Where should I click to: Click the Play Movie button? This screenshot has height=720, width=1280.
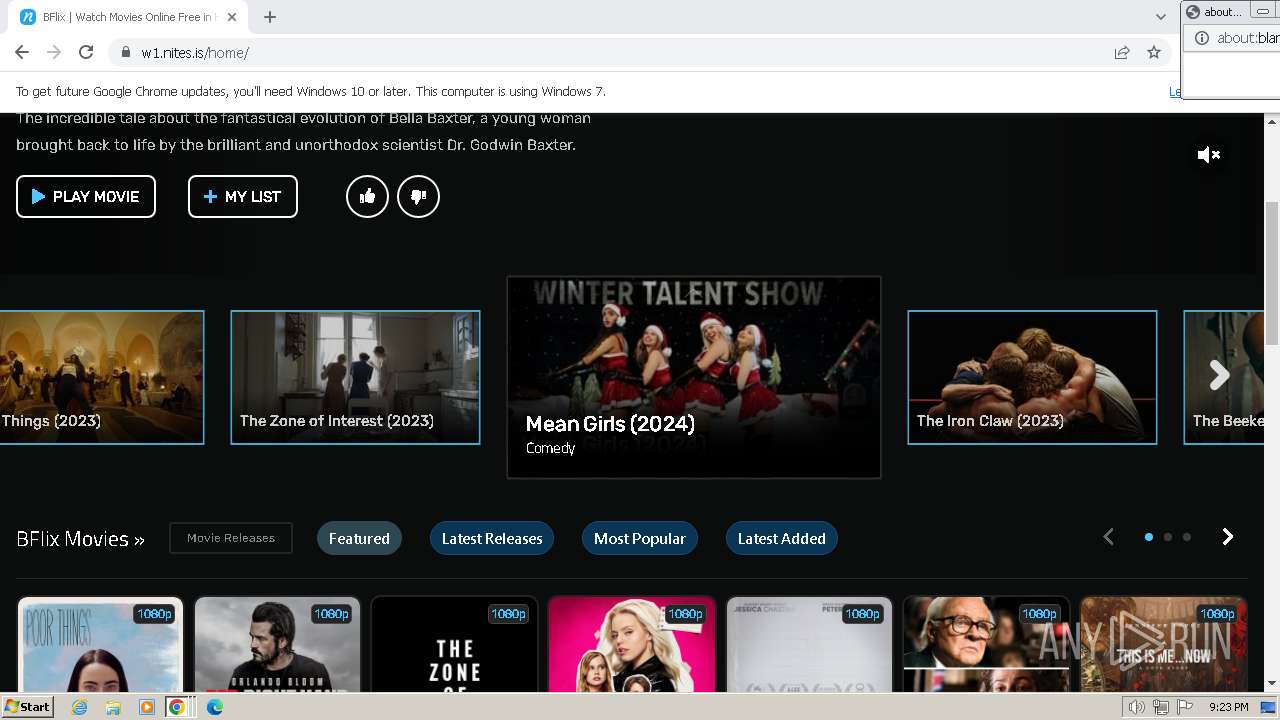[x=86, y=196]
